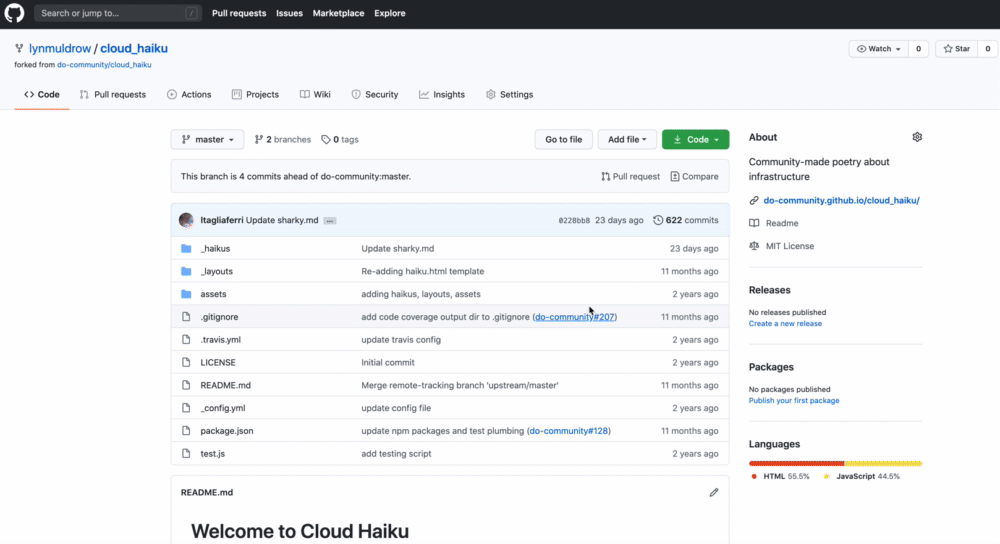Open the About section settings gear
Image resolution: width=1000 pixels, height=544 pixels.
tap(917, 137)
